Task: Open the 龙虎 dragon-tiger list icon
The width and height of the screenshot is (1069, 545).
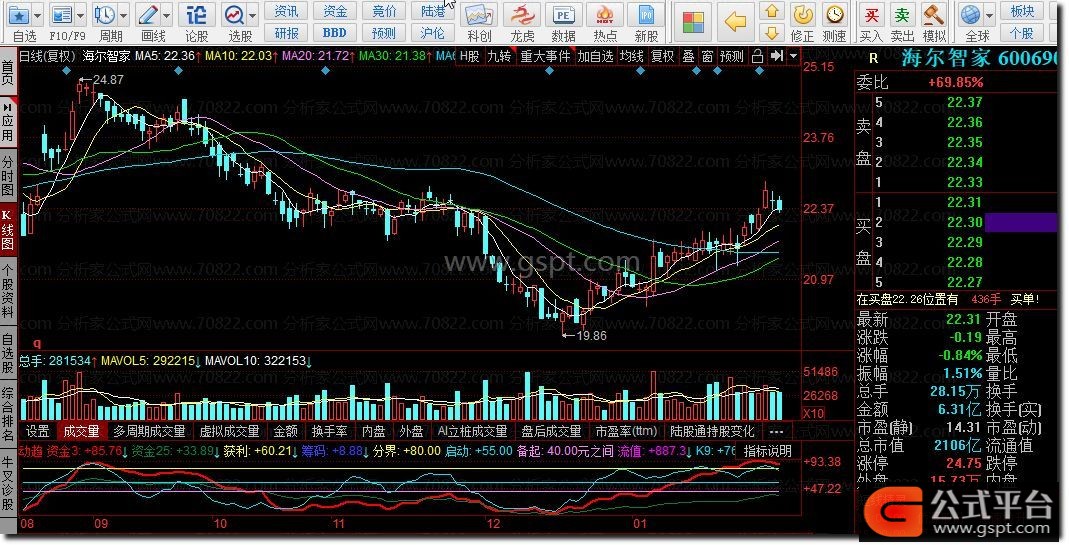Action: (522, 15)
